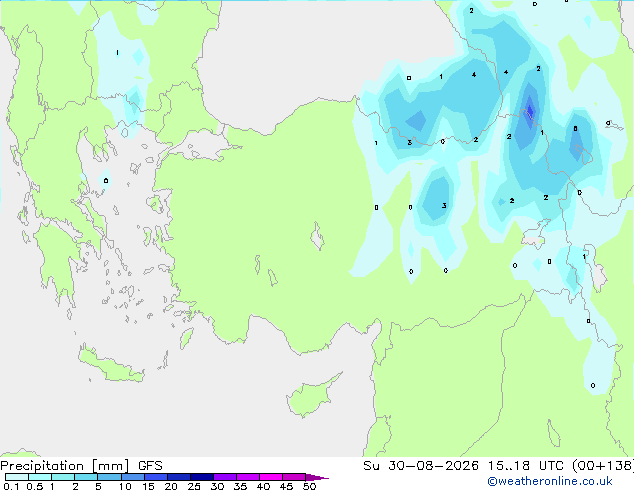Image resolution: width=634 pixels, height=490 pixels.
Task: Click the '0.5' legend scale label
Action: tap(34, 486)
